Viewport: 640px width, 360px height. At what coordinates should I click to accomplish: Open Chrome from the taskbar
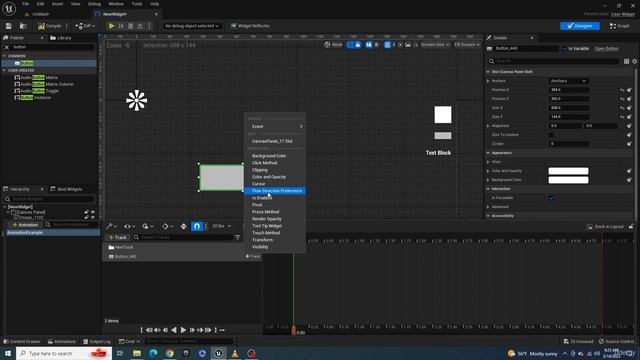(169, 353)
